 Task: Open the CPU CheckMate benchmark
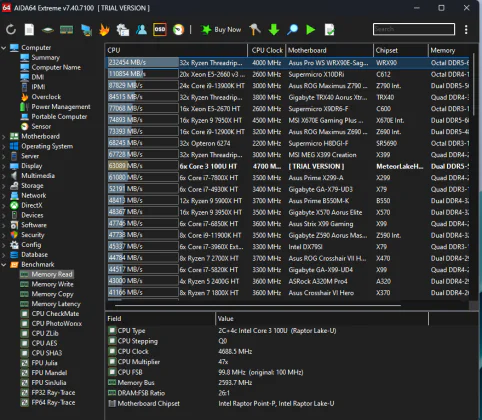tap(55, 314)
